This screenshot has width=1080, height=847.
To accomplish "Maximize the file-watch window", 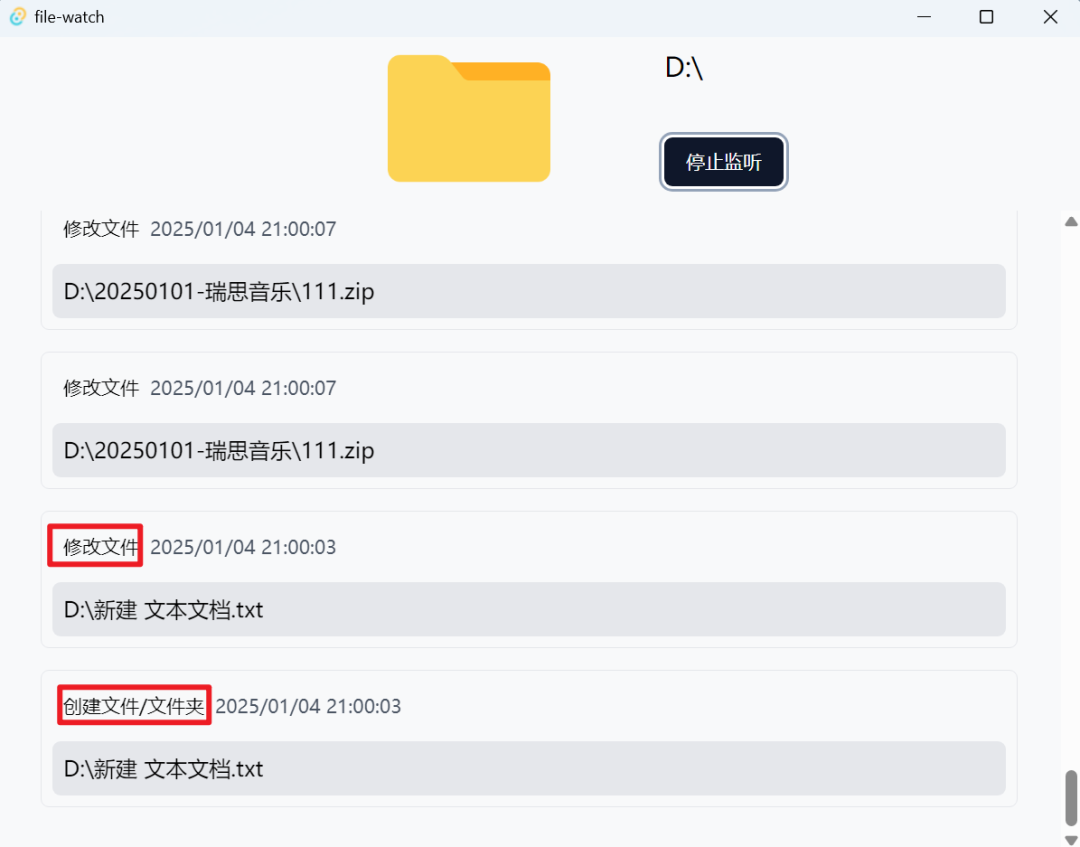I will (x=986, y=17).
